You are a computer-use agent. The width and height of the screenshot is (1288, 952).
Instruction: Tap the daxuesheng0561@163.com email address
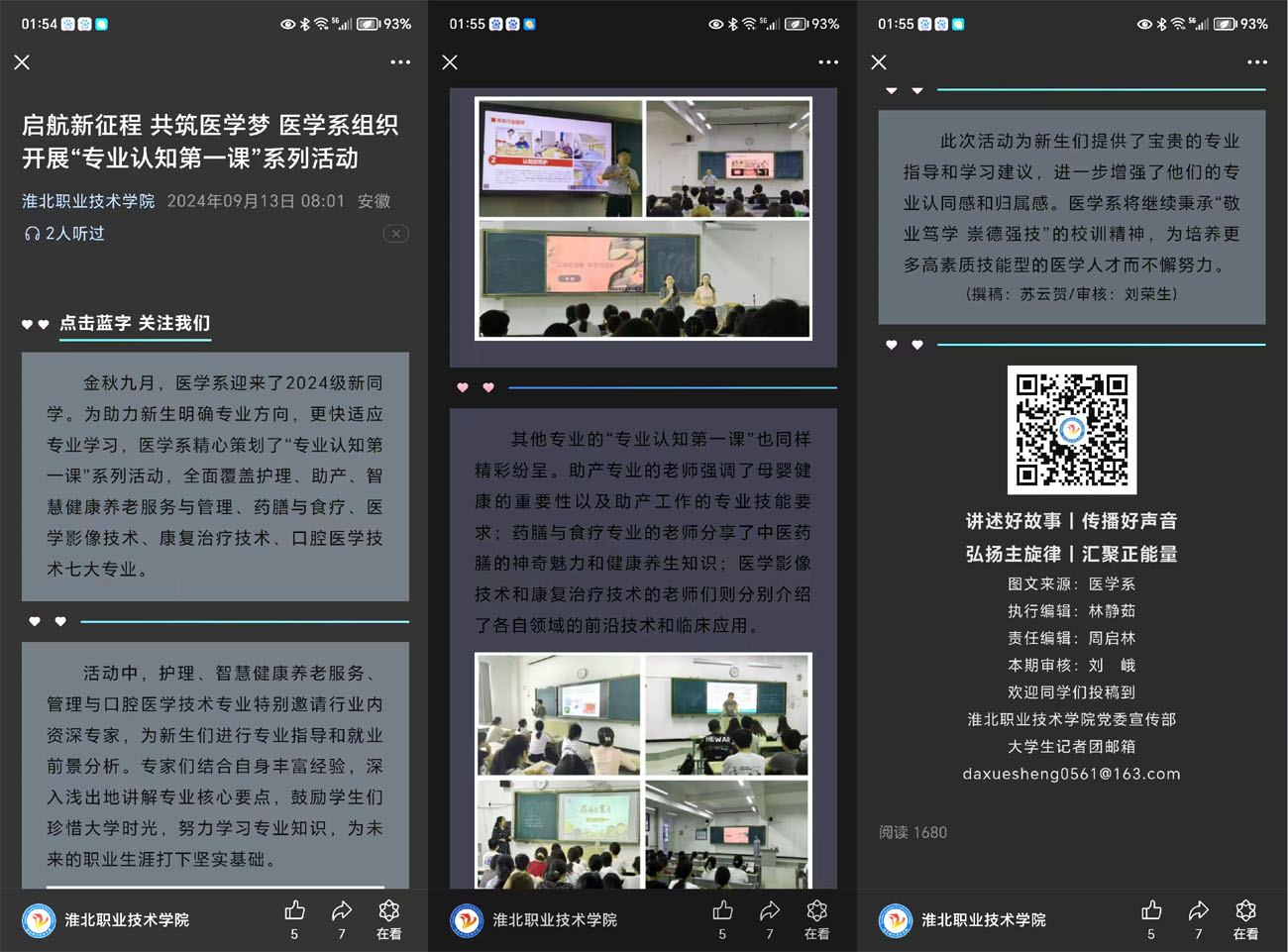point(1072,774)
